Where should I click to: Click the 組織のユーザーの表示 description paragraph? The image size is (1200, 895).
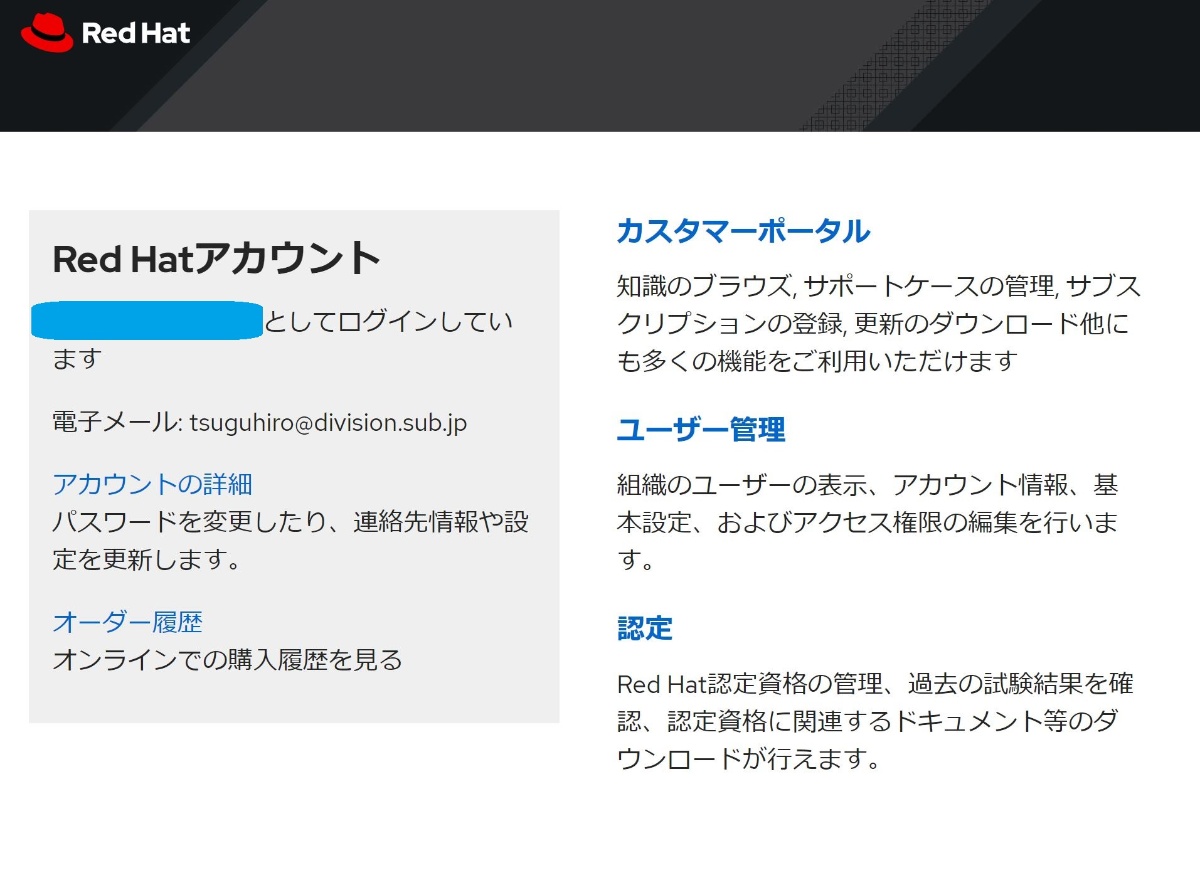click(x=867, y=522)
